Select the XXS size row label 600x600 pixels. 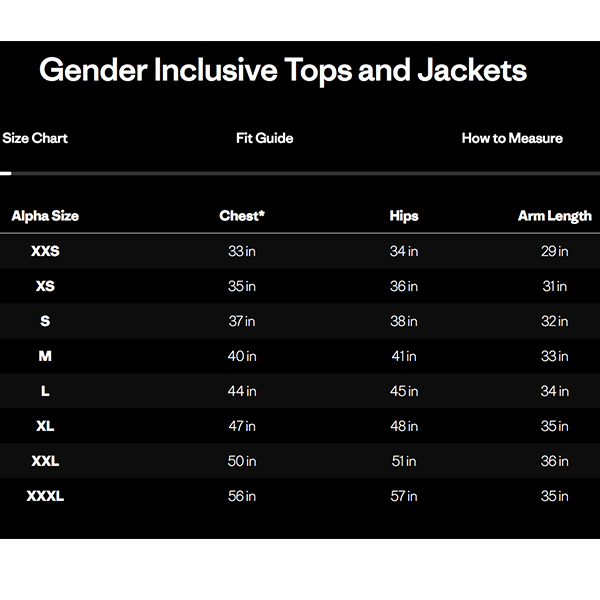point(45,251)
